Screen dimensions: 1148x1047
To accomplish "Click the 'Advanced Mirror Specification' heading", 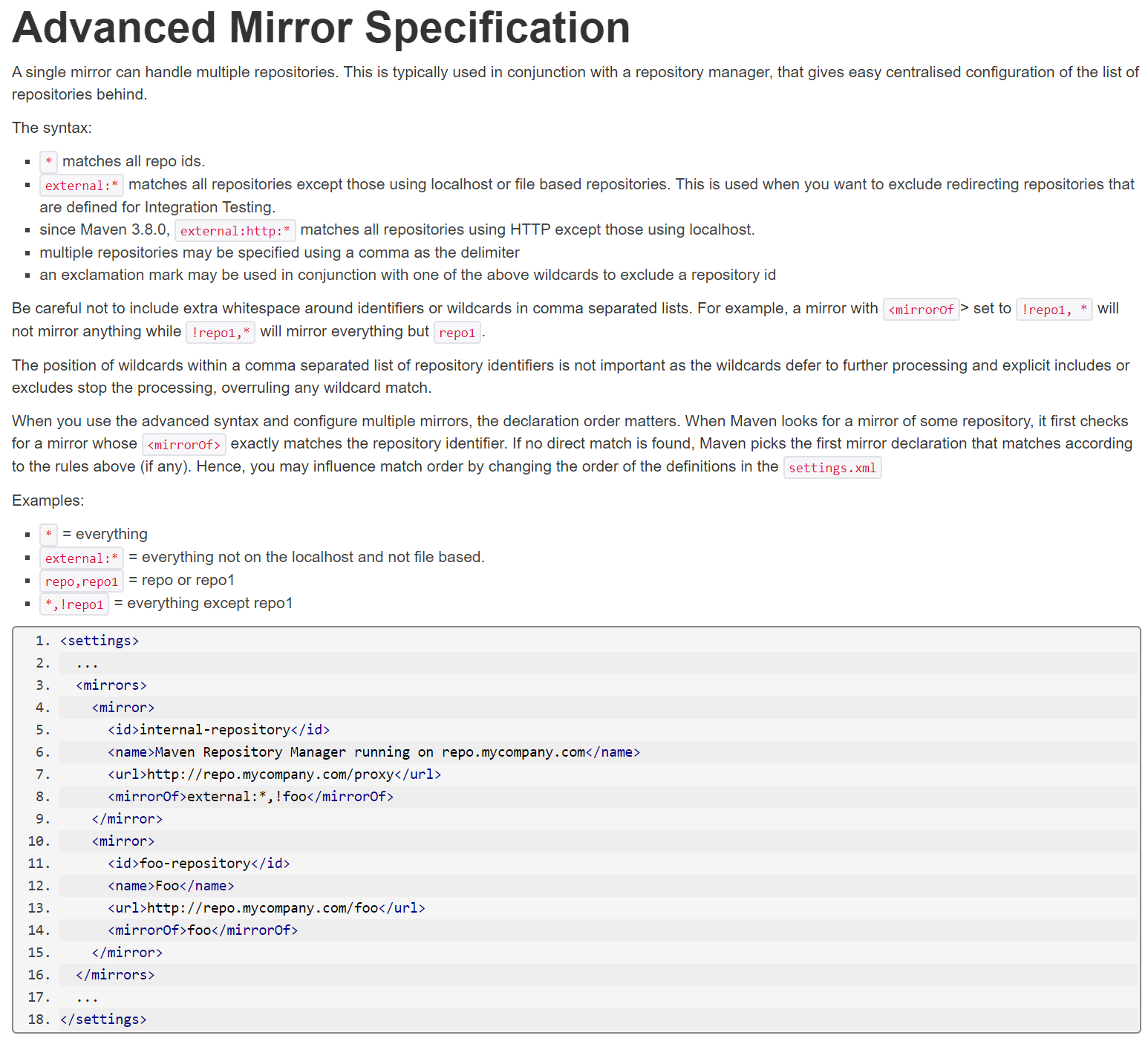I will click(x=321, y=27).
